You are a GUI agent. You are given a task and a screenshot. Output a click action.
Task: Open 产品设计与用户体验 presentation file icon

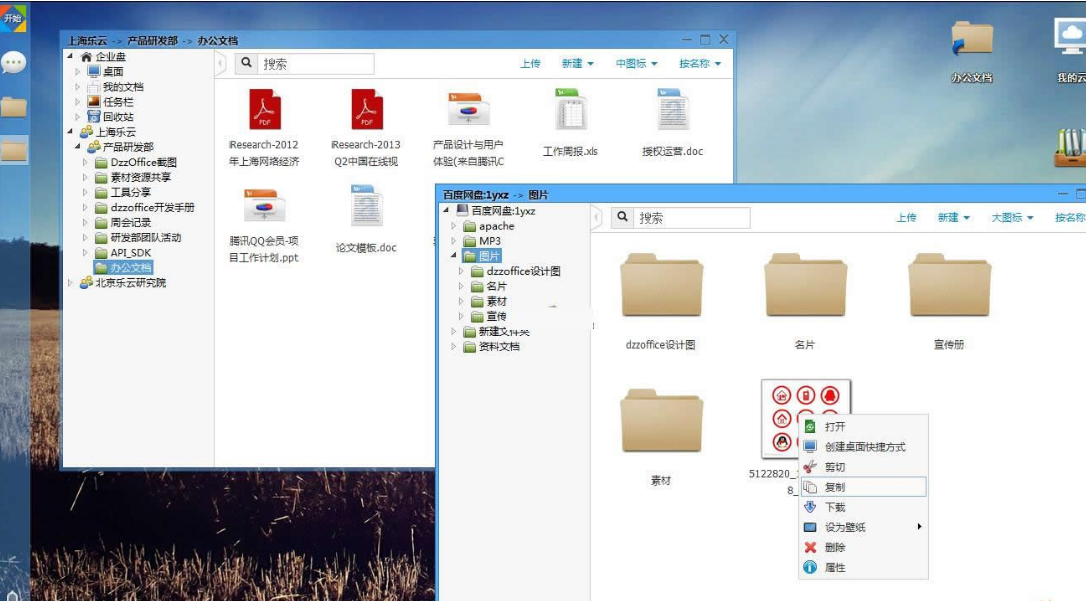(x=468, y=109)
